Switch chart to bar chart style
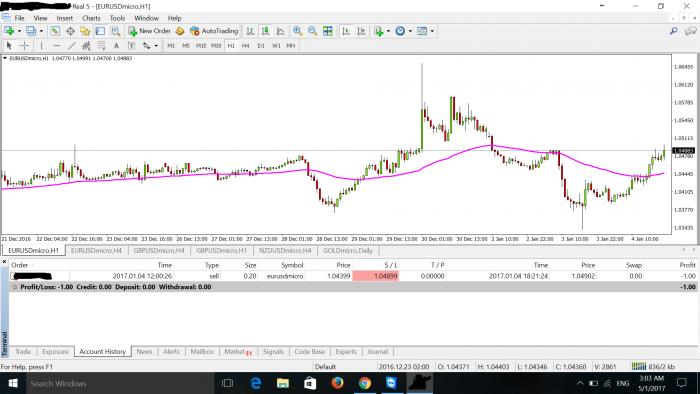 [250, 31]
